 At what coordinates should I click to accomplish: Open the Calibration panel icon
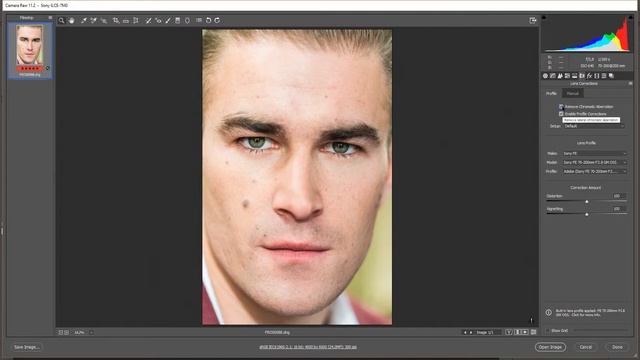[x=597, y=76]
